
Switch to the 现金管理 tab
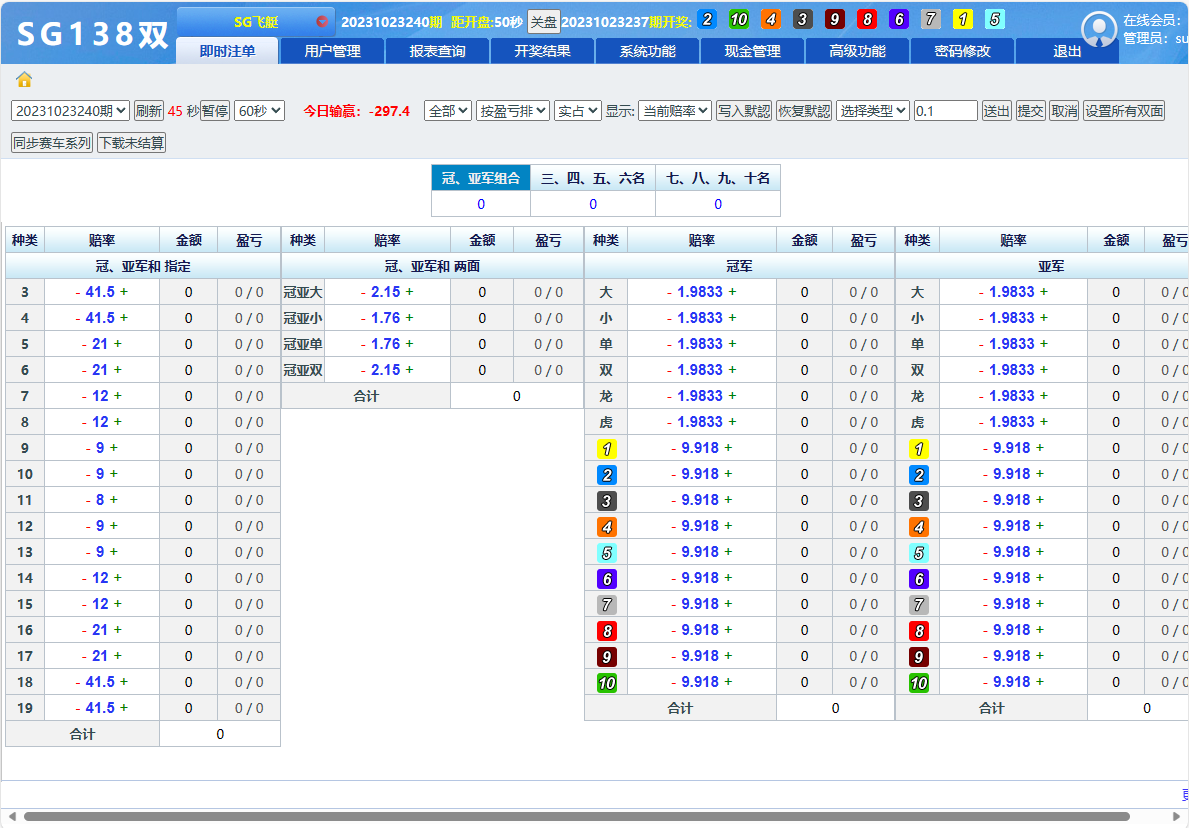click(752, 51)
